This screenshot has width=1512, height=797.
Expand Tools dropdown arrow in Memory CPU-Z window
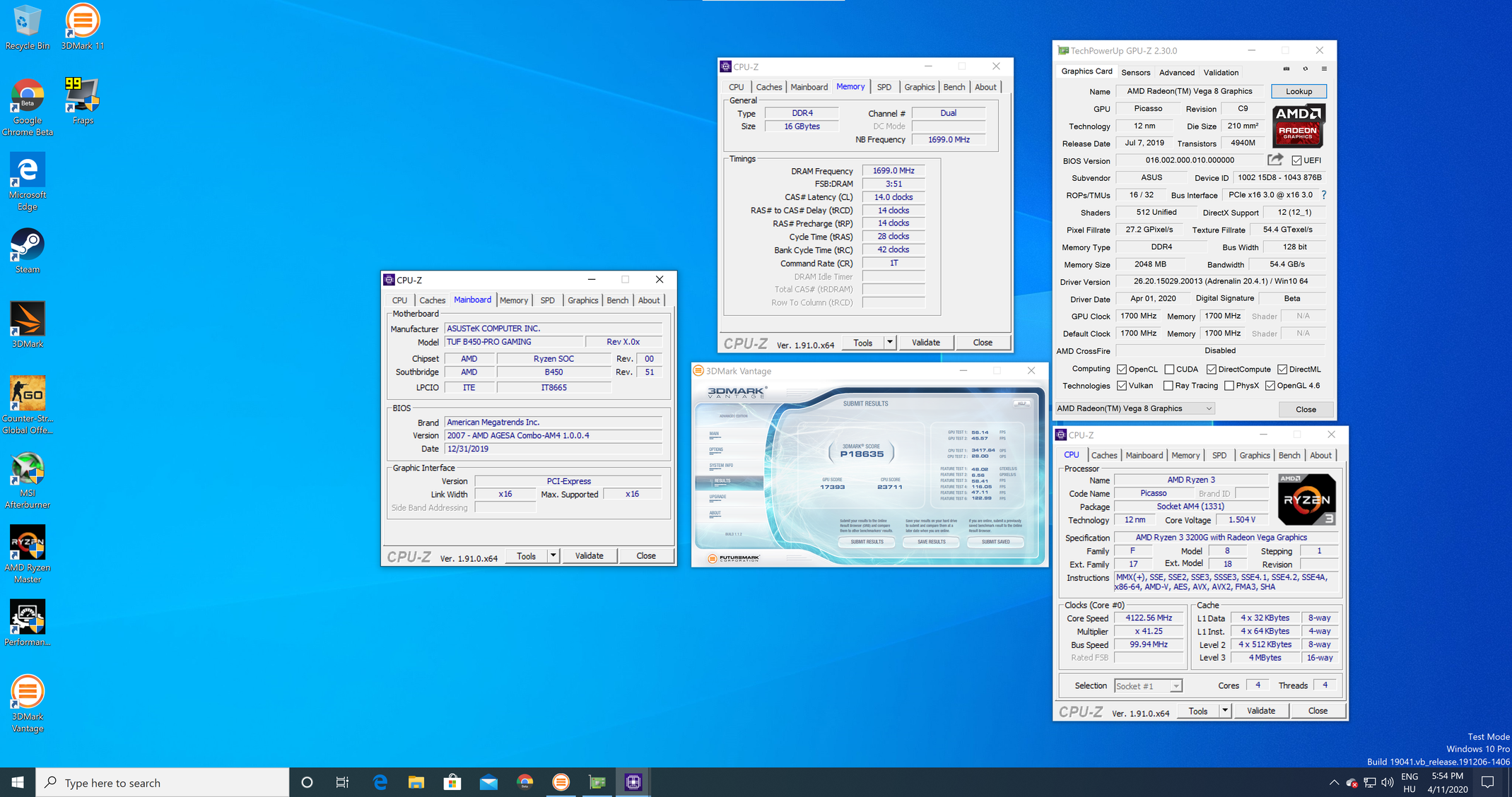pyautogui.click(x=890, y=343)
